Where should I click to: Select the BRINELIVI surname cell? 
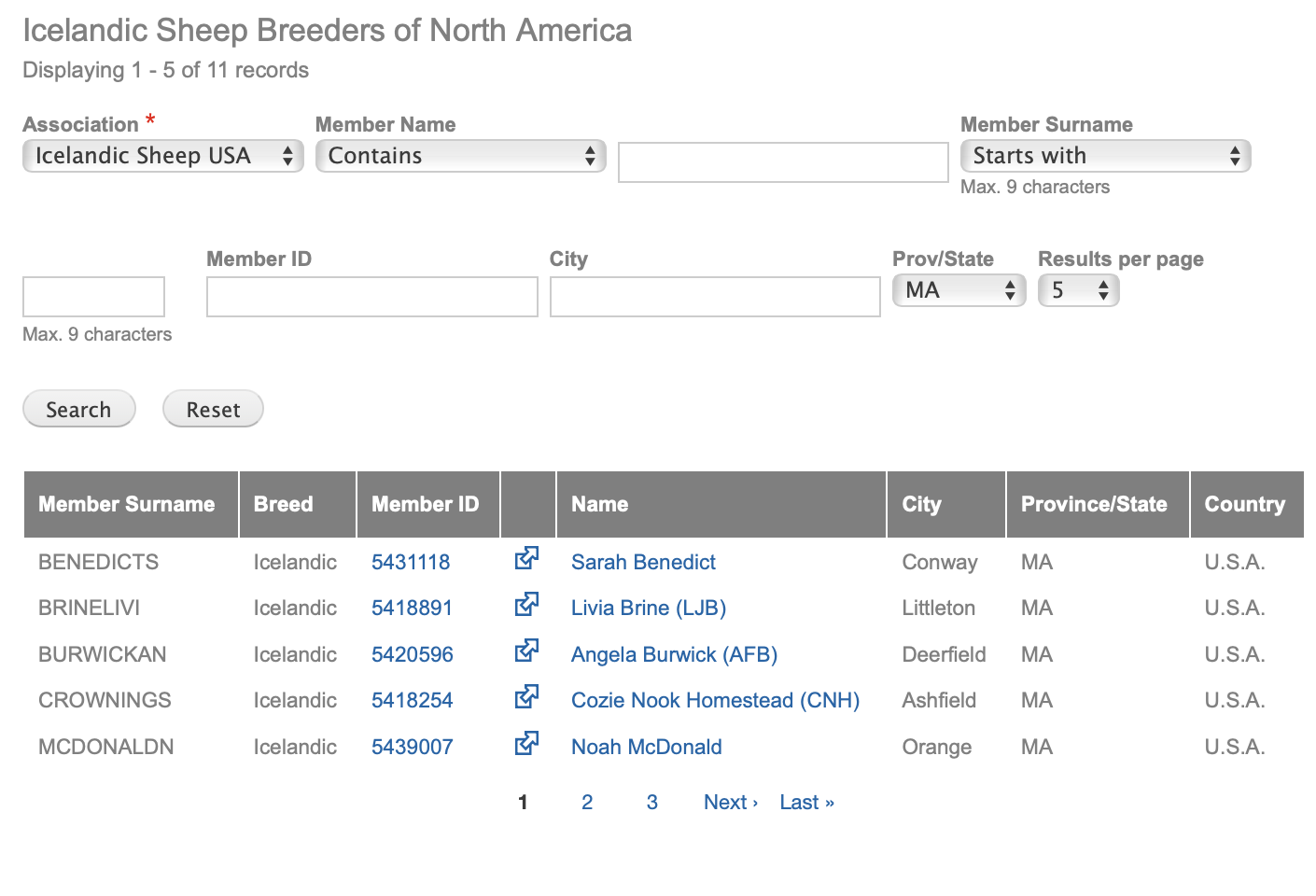pos(89,608)
